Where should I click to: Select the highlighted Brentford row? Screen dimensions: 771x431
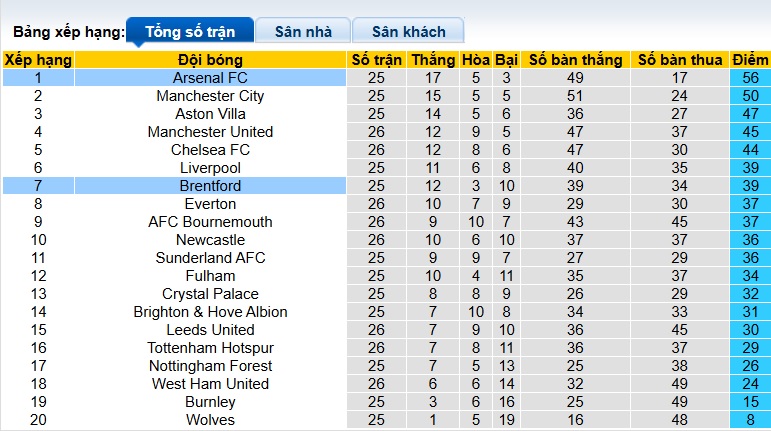(210, 186)
